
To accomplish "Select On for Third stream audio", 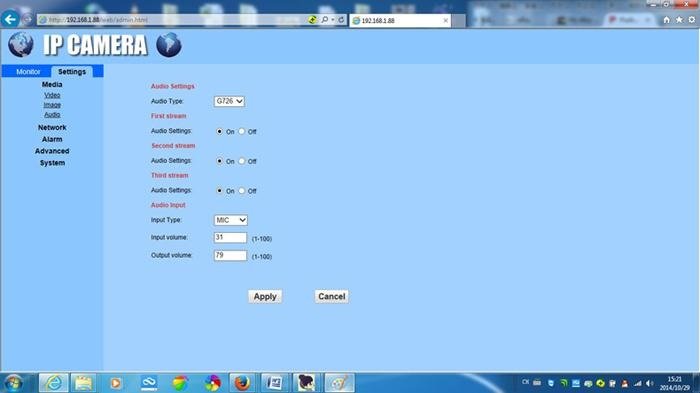I will click(219, 191).
